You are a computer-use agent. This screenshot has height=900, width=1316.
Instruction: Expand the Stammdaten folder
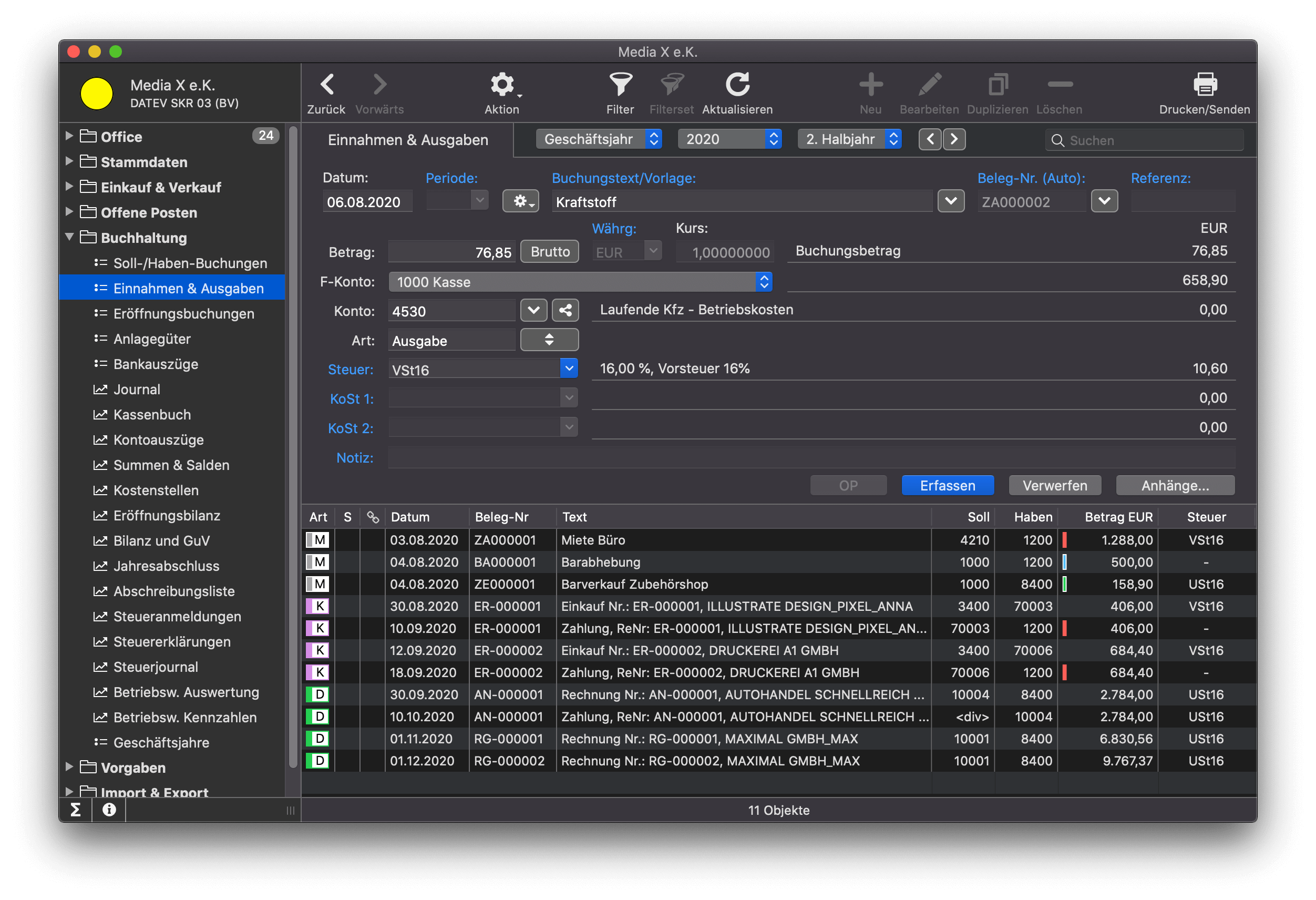pyautogui.click(x=69, y=161)
